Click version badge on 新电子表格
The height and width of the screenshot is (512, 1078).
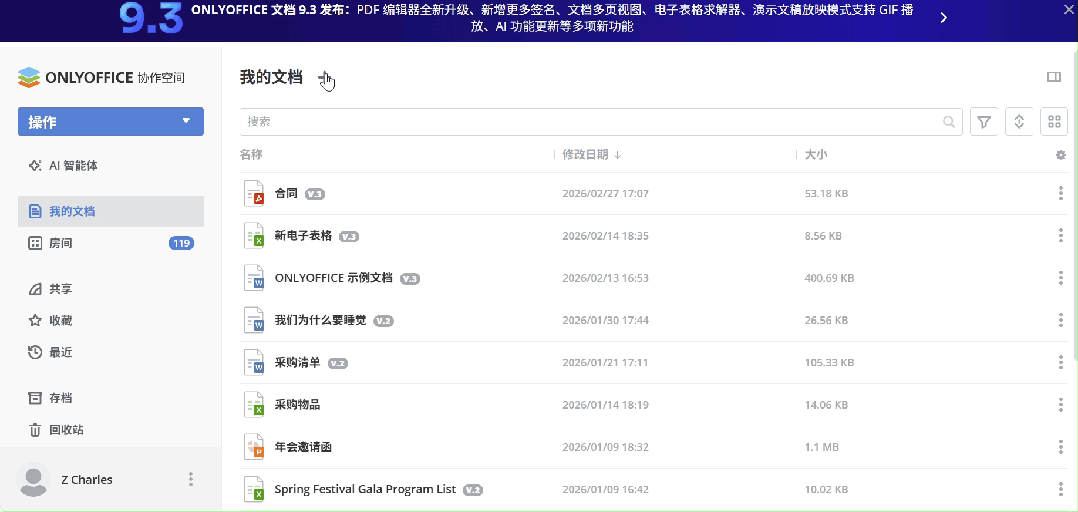click(x=349, y=236)
